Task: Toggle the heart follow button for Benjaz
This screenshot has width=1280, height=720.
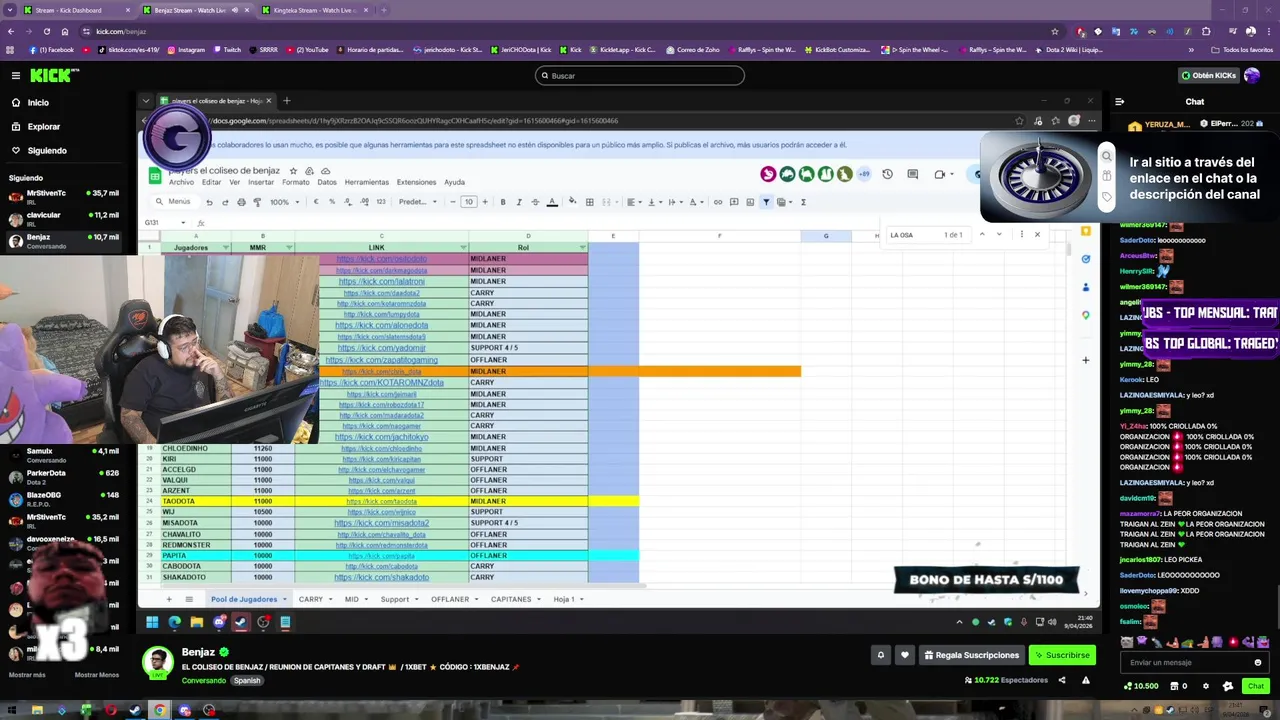Action: (x=905, y=655)
